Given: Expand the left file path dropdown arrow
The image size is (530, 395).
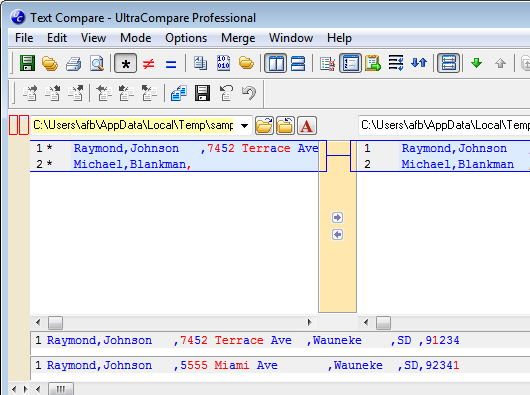Looking at the screenshot, I should (244, 126).
